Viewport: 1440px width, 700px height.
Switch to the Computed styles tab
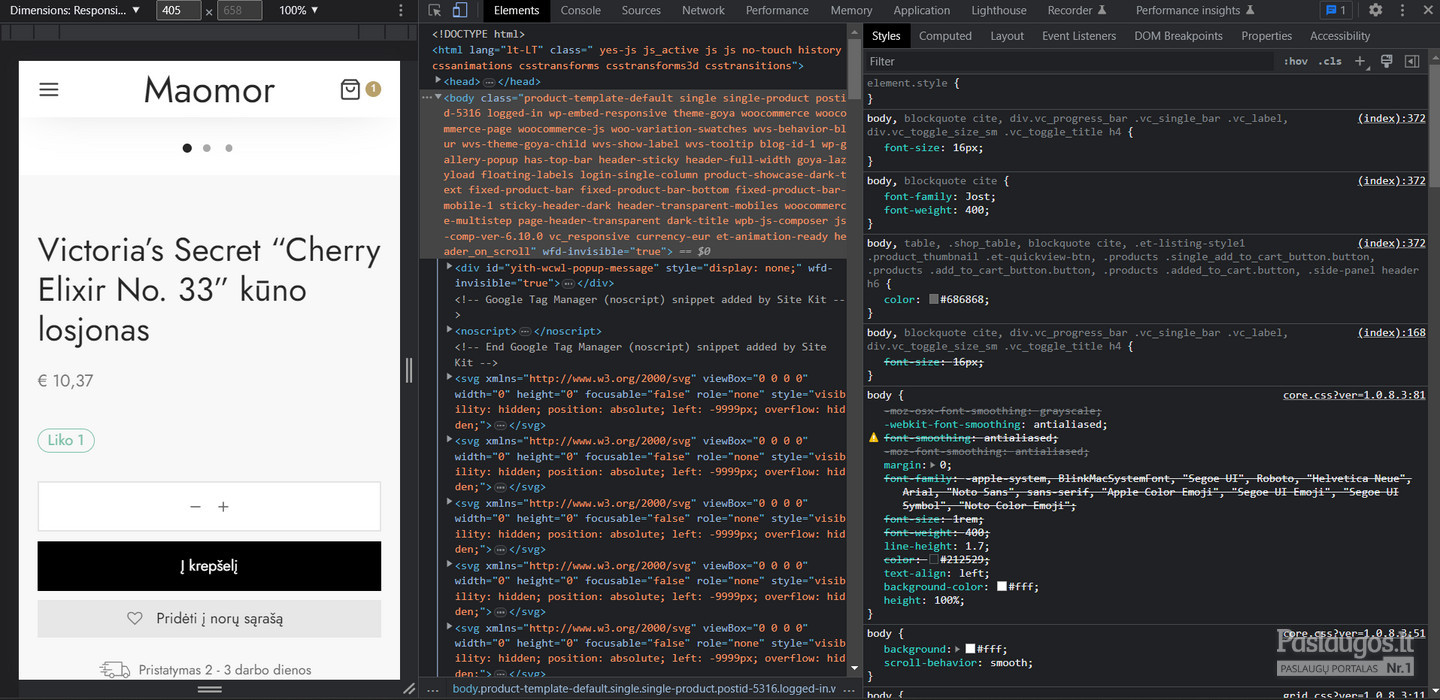[x=945, y=36]
